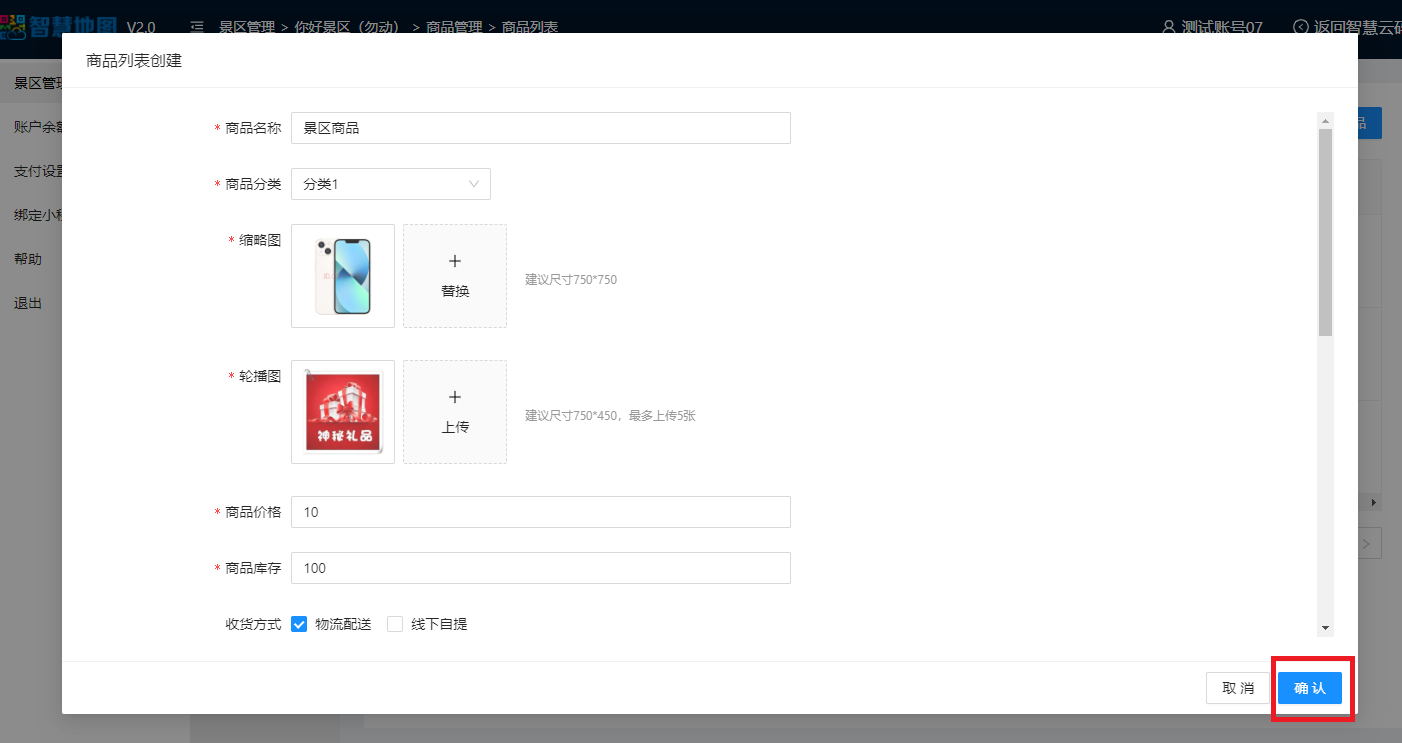Click the back arrow icon for 返回智慧云
This screenshot has height=743, width=1402.
pyautogui.click(x=1300, y=27)
